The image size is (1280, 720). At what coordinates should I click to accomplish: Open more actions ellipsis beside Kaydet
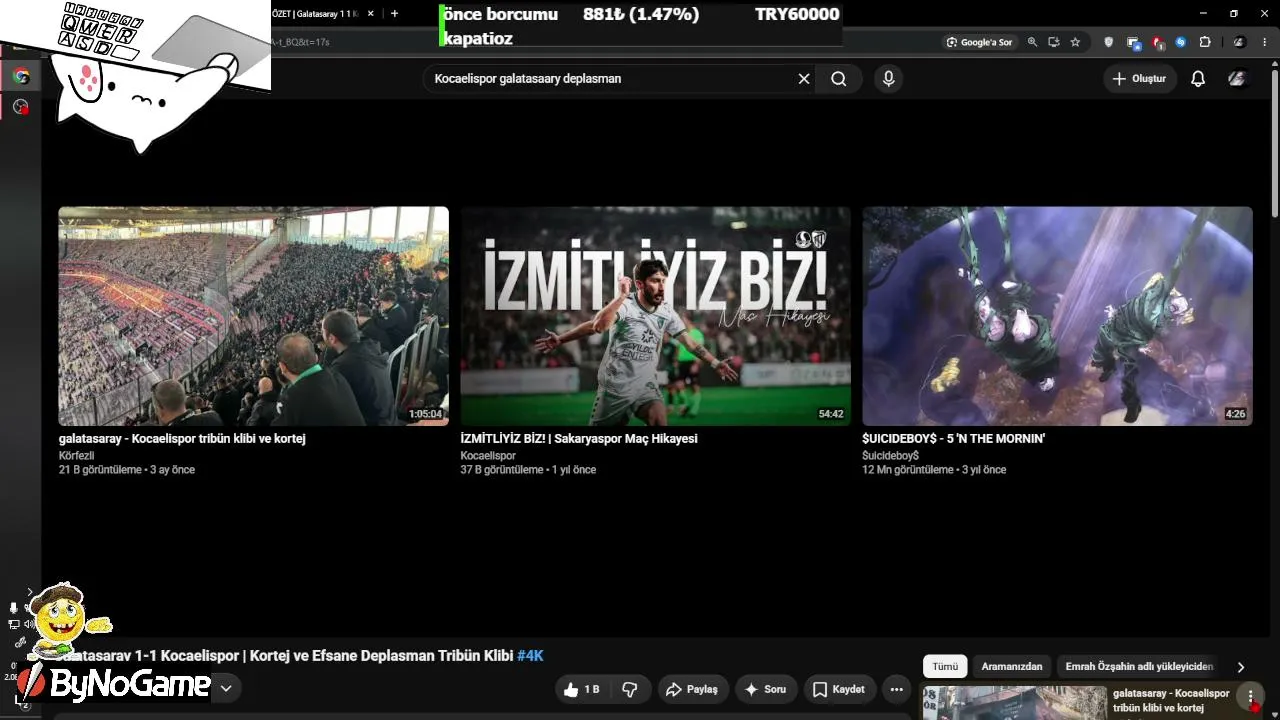(897, 689)
